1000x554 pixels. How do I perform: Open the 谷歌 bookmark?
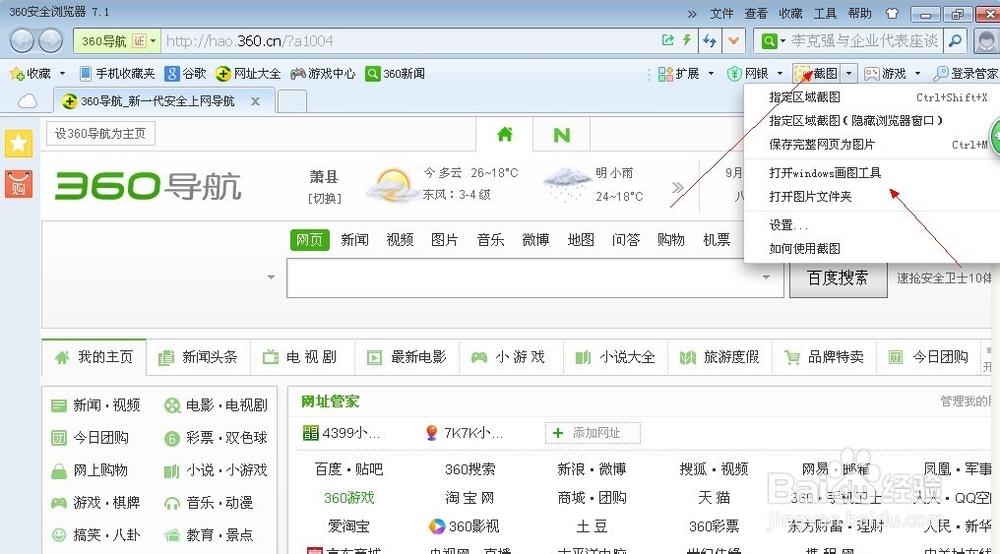coord(186,73)
